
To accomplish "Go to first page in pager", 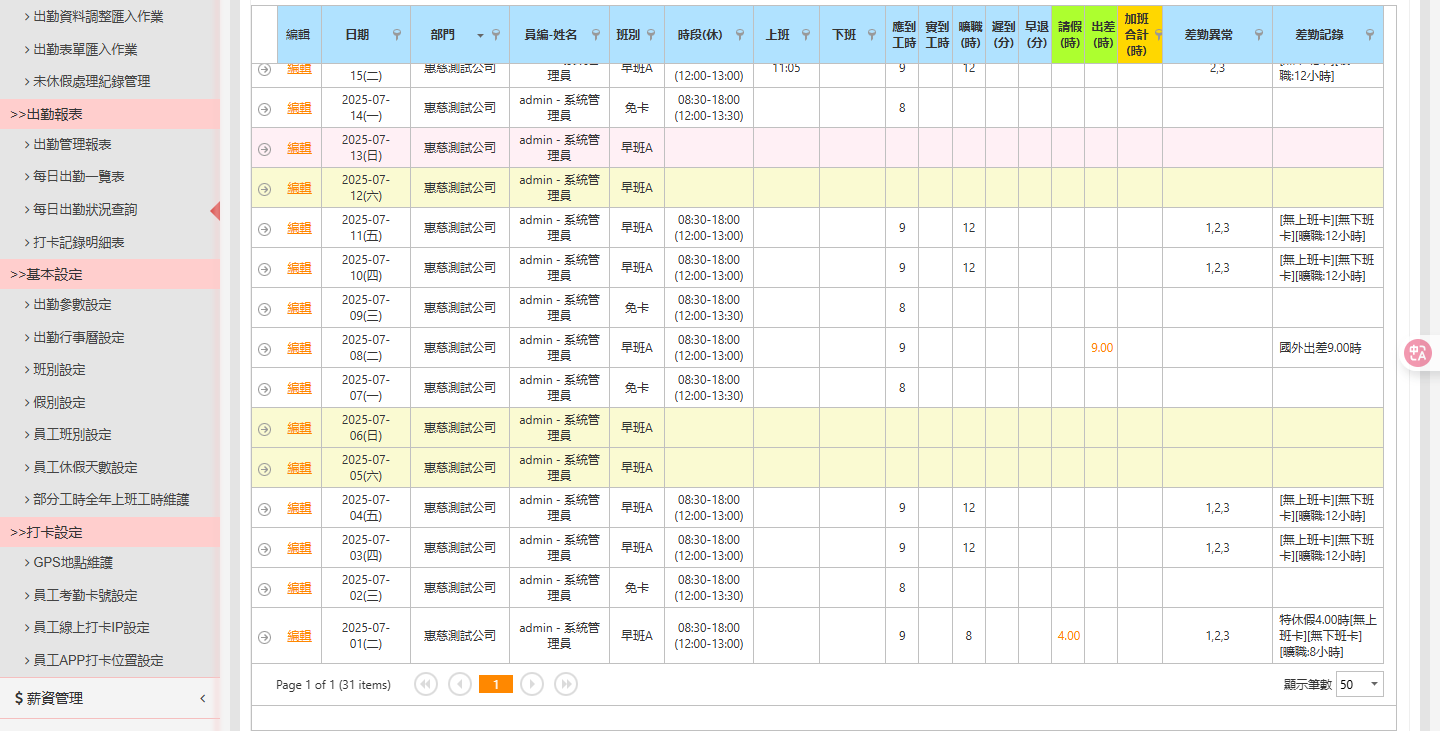I will pos(426,684).
